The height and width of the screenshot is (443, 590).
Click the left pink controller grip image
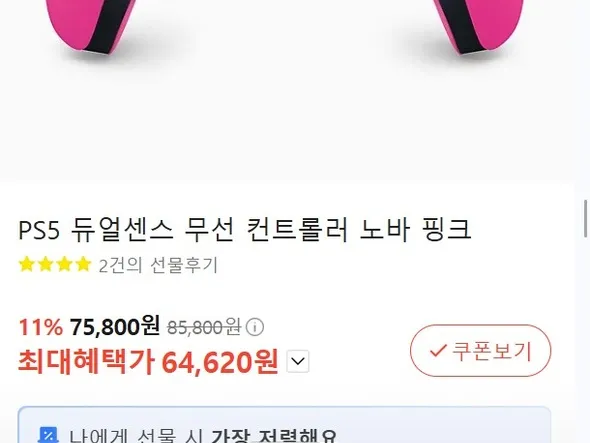pyautogui.click(x=90, y=26)
